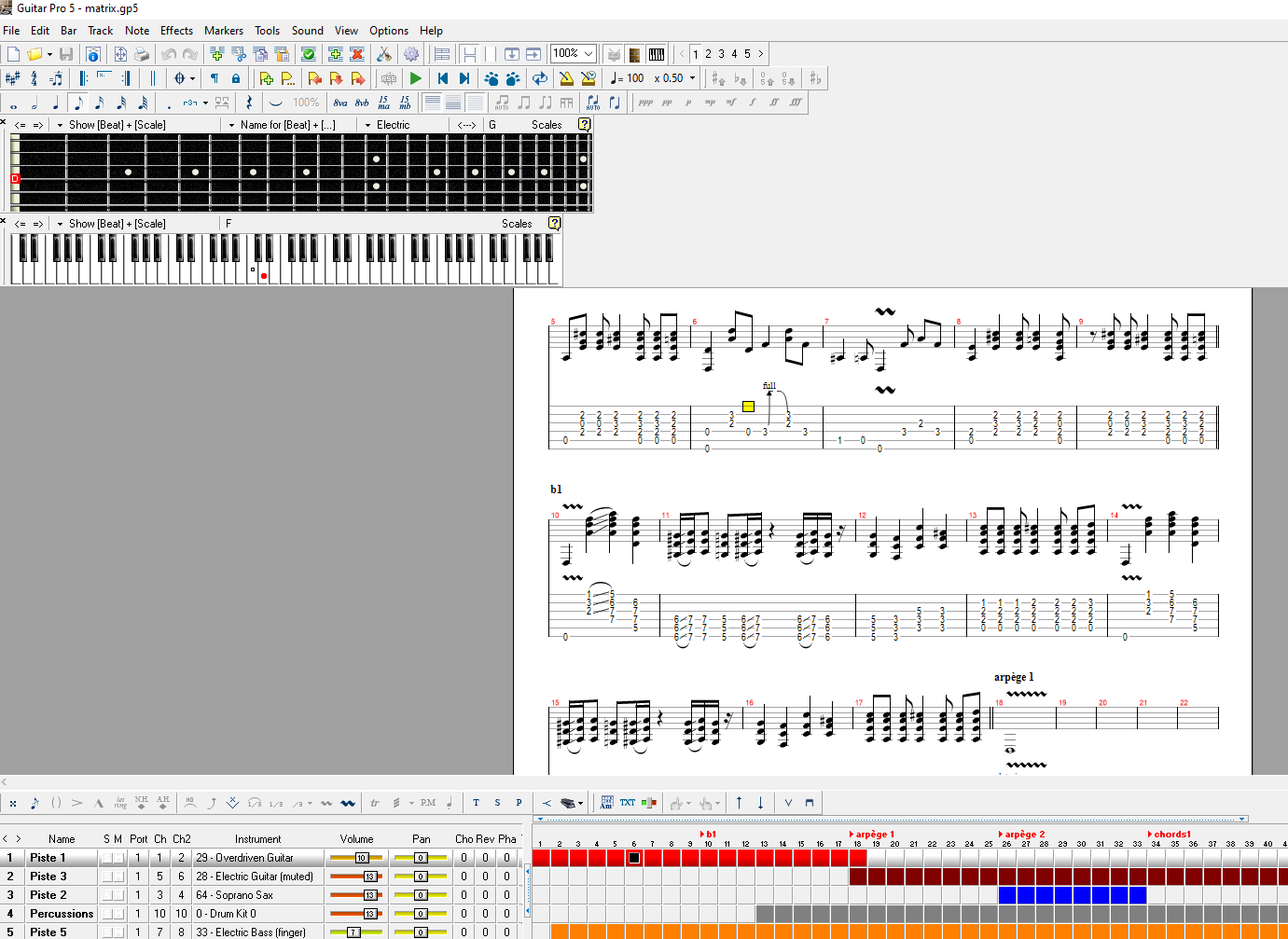Open the Effects menu
The width and height of the screenshot is (1288, 939).
176,31
